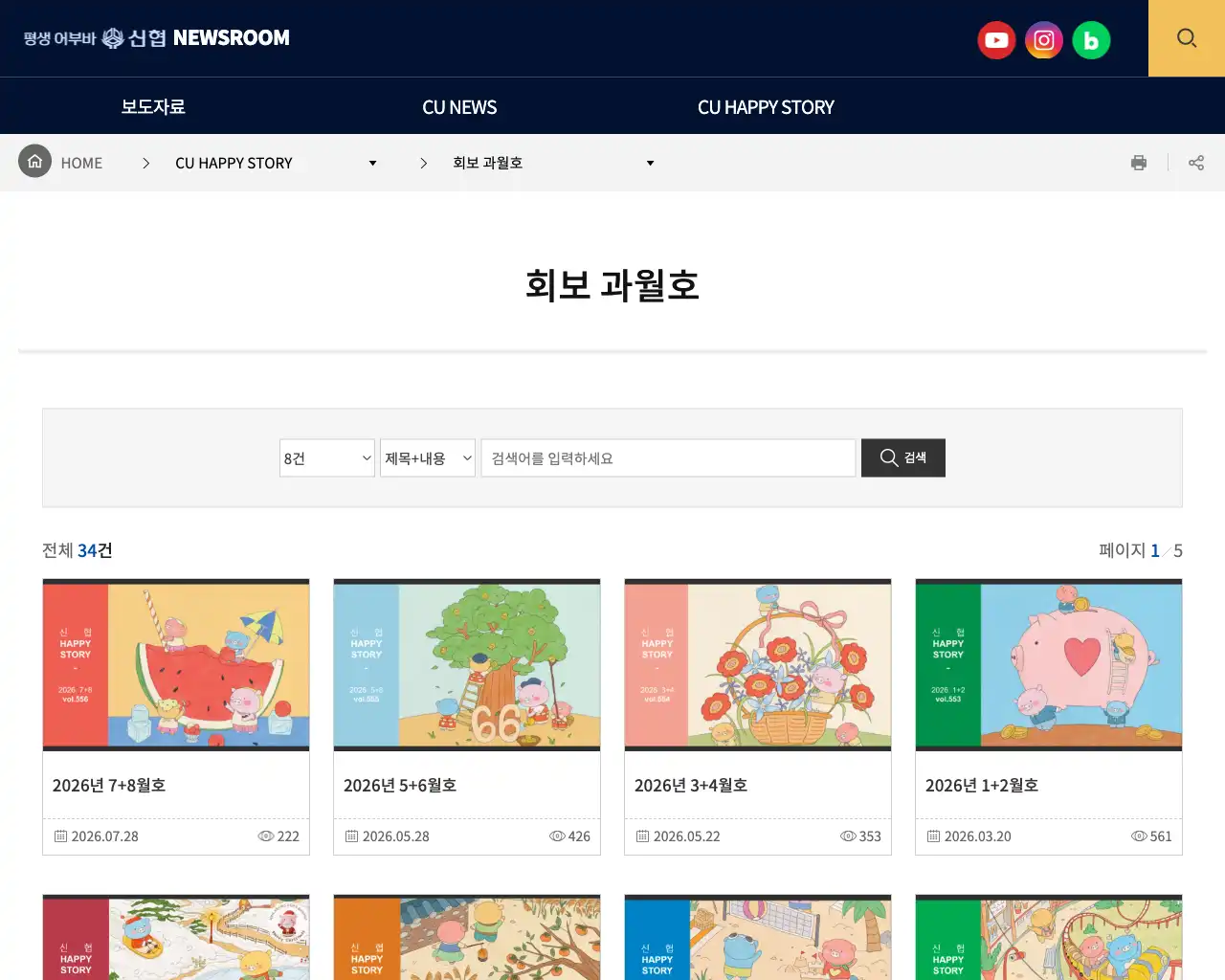This screenshot has width=1225, height=980.
Task: Click the date 2026.07.28
Action: 104,836
